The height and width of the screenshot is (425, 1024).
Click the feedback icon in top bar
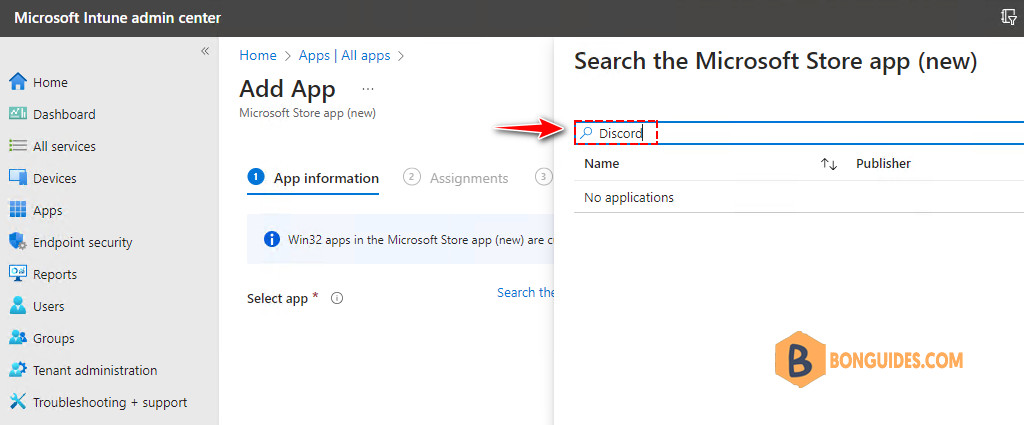tap(1008, 18)
